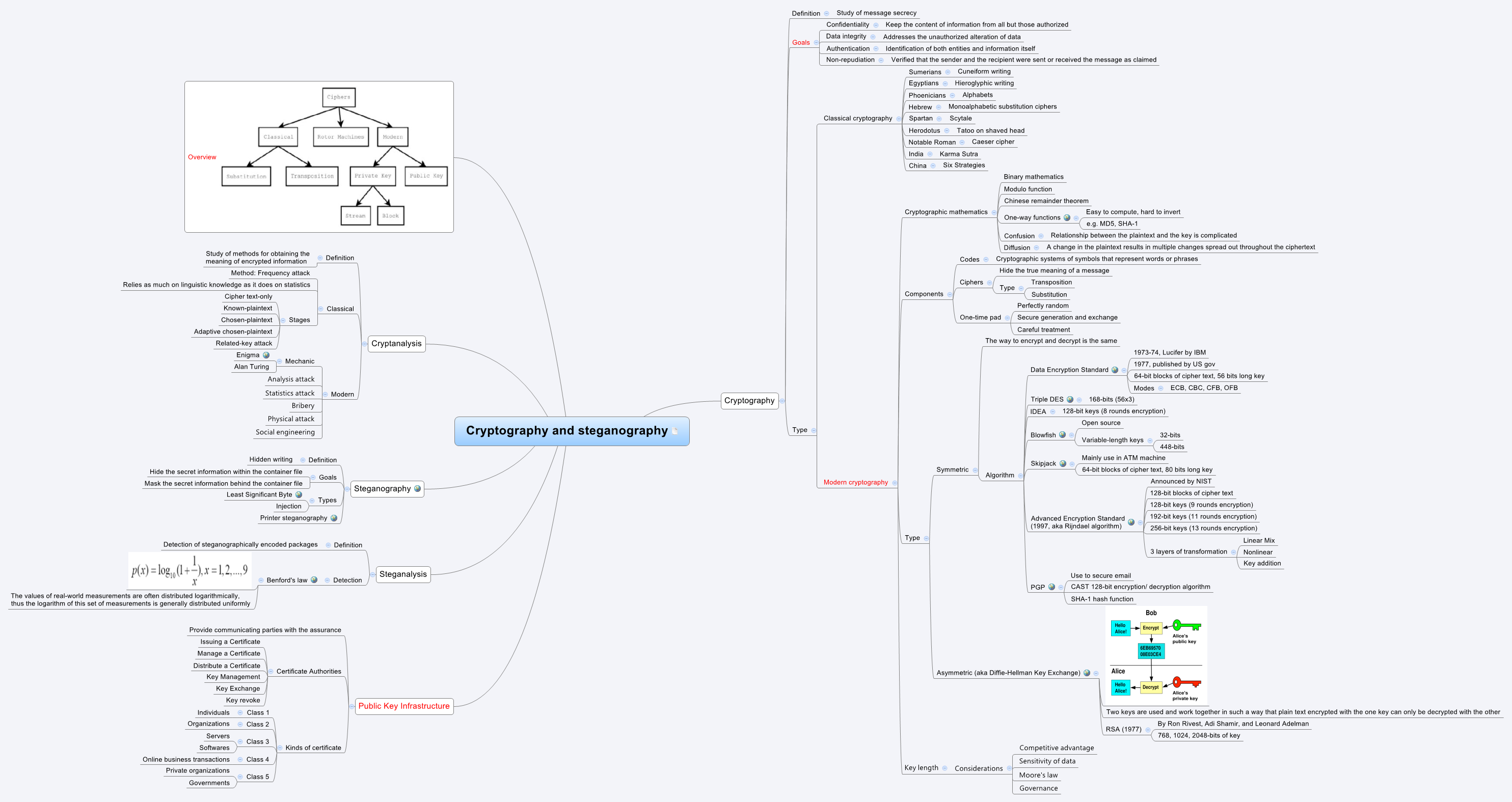
Task: Open the Skipjack web link globe icon
Action: (x=1063, y=463)
